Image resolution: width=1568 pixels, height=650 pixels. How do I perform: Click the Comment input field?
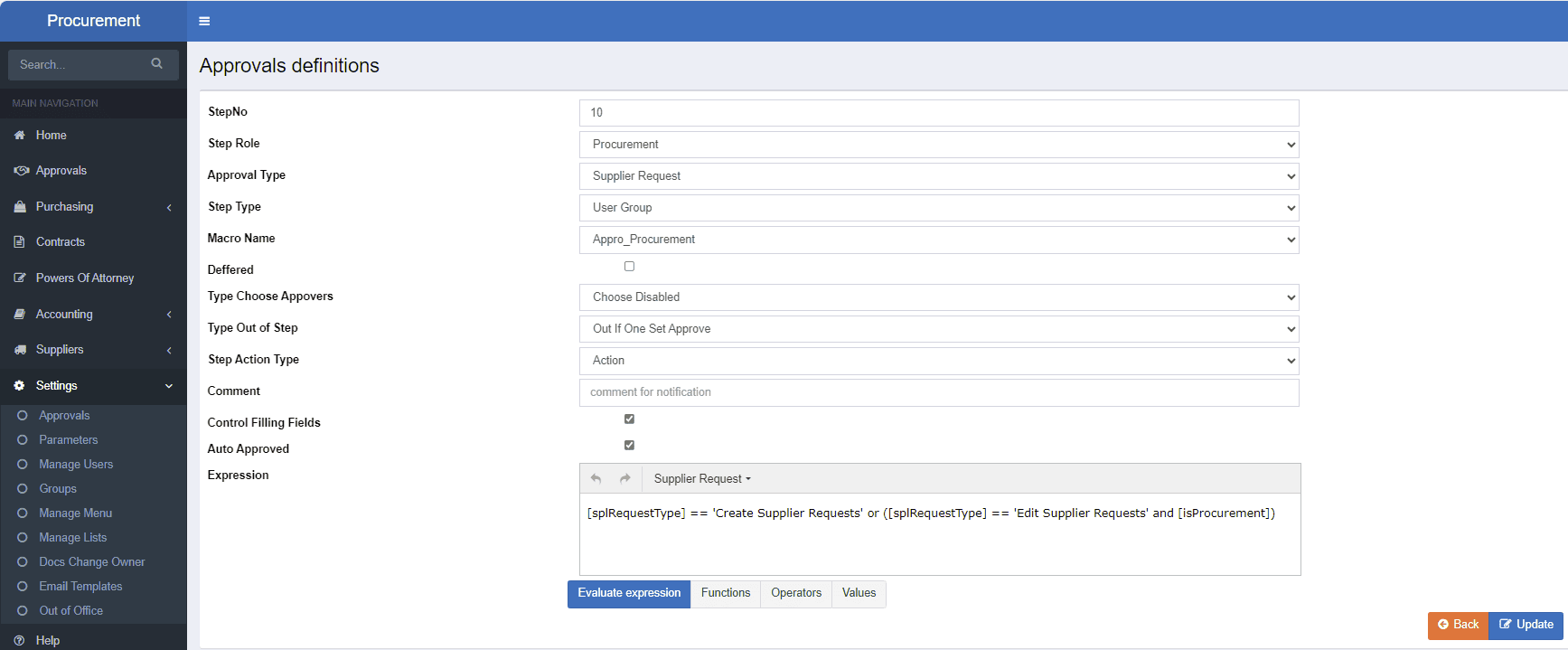(938, 392)
